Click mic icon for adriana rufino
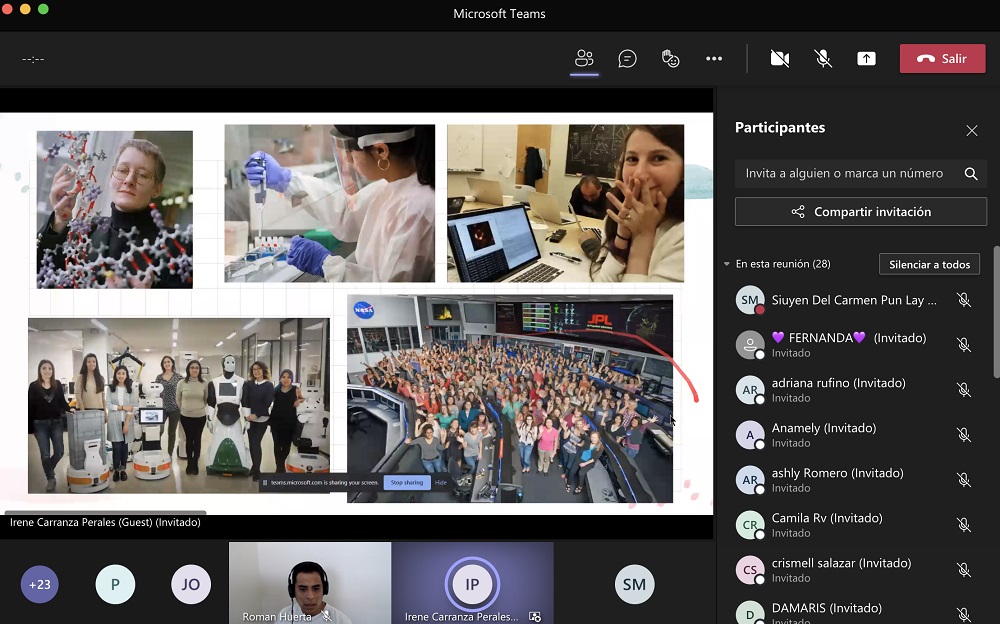This screenshot has height=624, width=1000. (964, 390)
